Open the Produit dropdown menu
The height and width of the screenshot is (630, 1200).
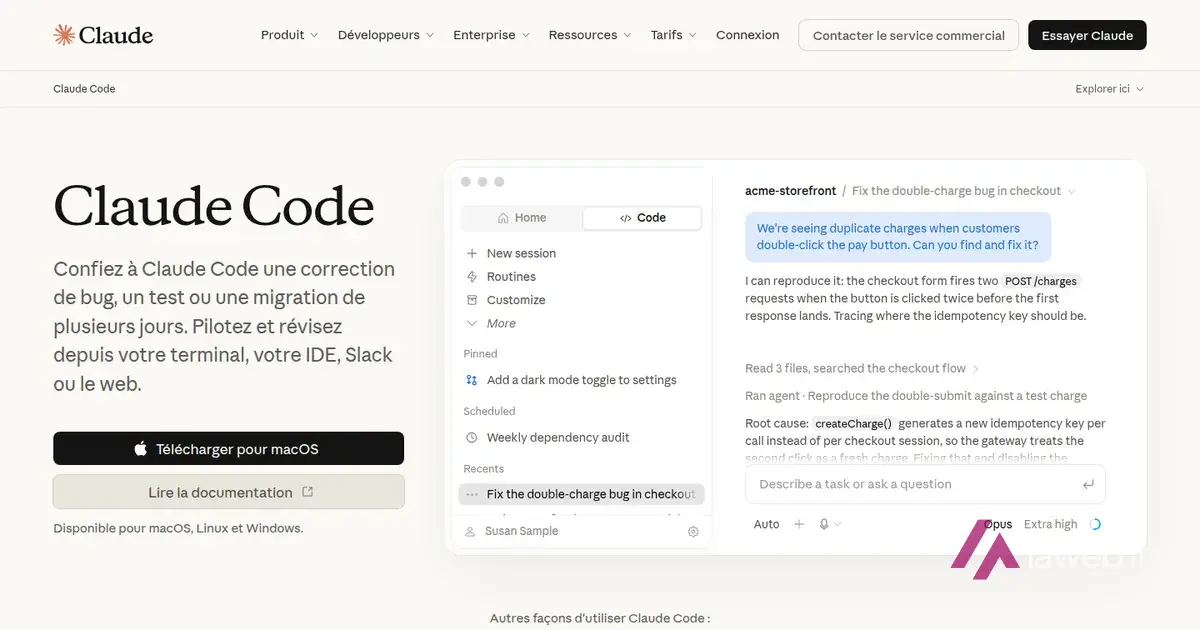click(289, 35)
